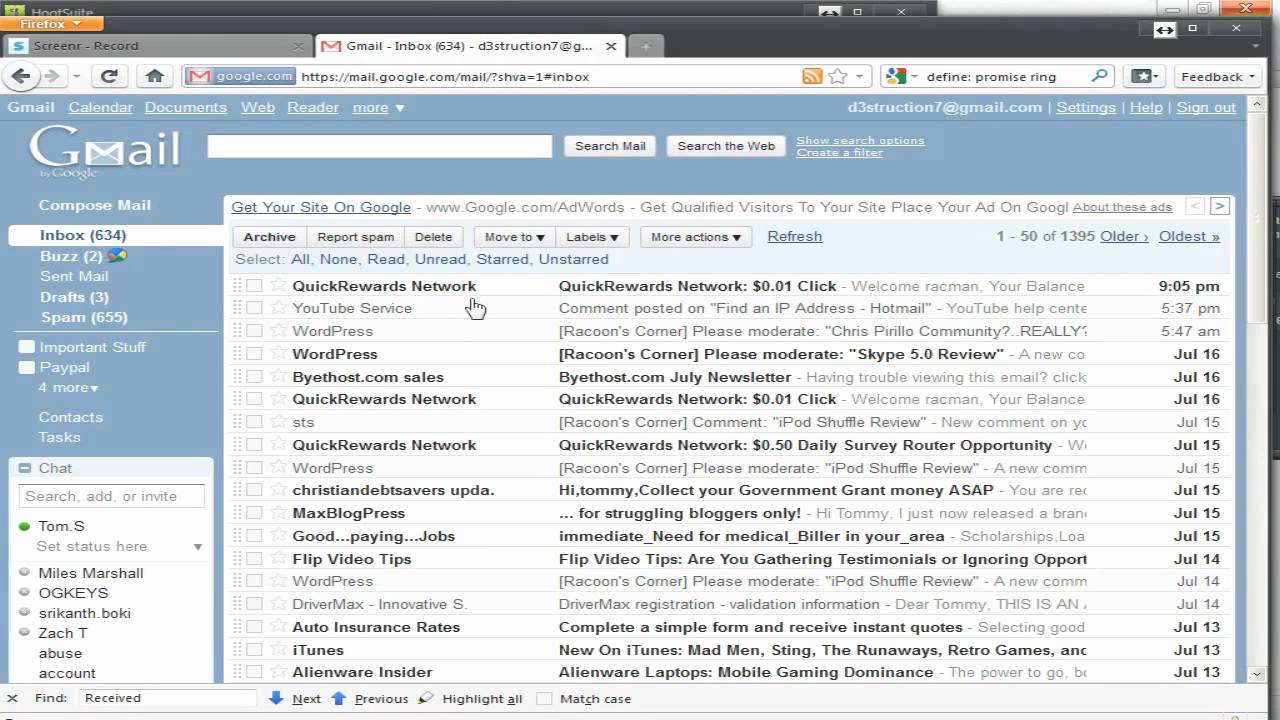Open the bookmarks toolbar icon beside Feedback
1280x720 pixels.
tap(1143, 76)
